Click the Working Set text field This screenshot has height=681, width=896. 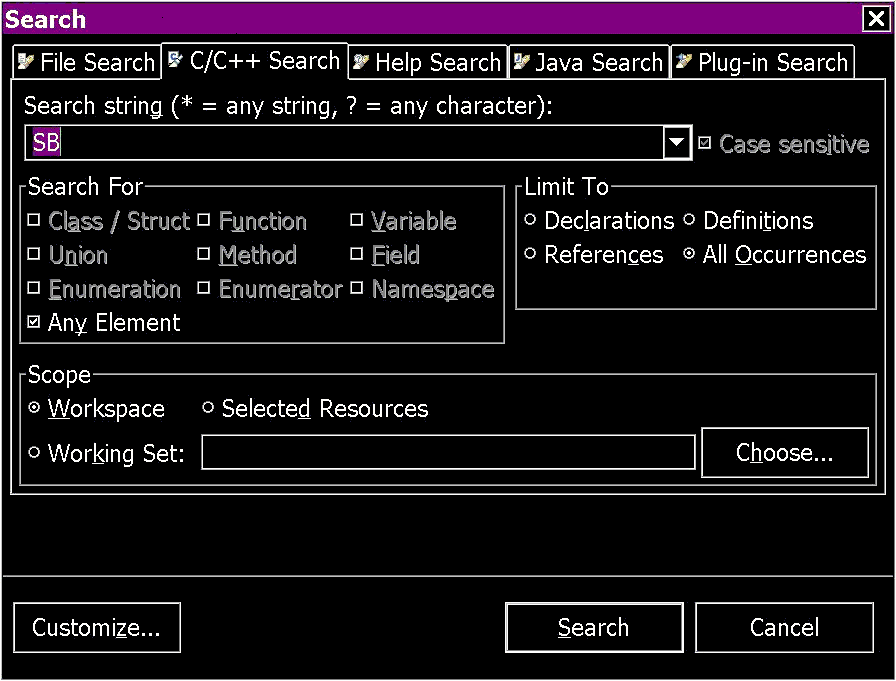coord(448,452)
